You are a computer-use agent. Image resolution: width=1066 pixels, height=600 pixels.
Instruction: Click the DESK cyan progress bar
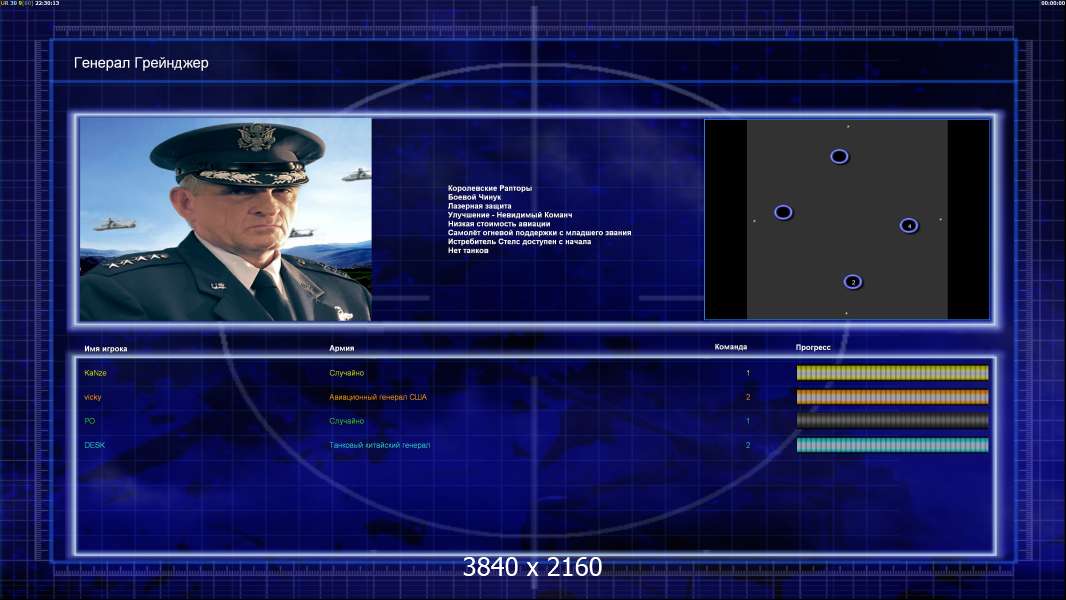click(892, 445)
